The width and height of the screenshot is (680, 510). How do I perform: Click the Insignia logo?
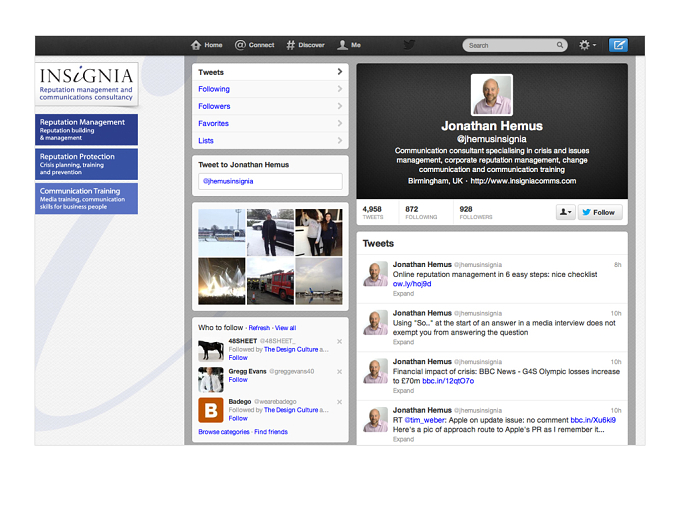pyautogui.click(x=86, y=83)
